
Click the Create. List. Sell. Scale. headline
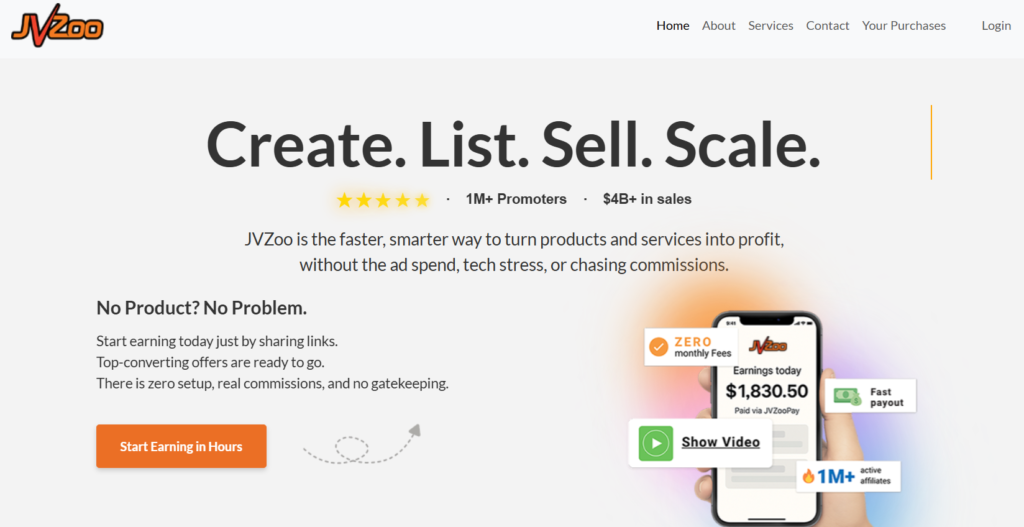coord(513,144)
